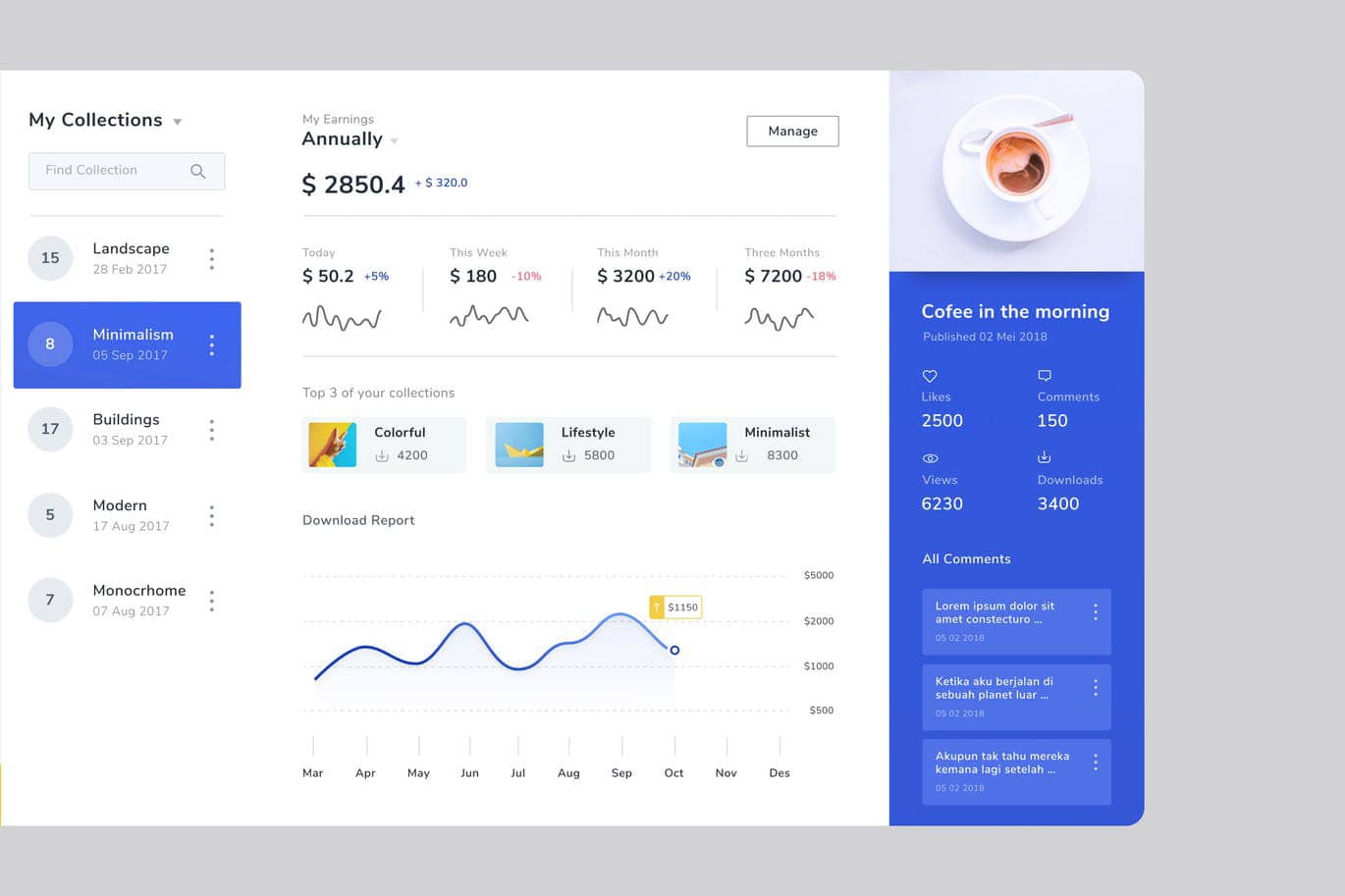Click the Find Collection search field

[113, 171]
